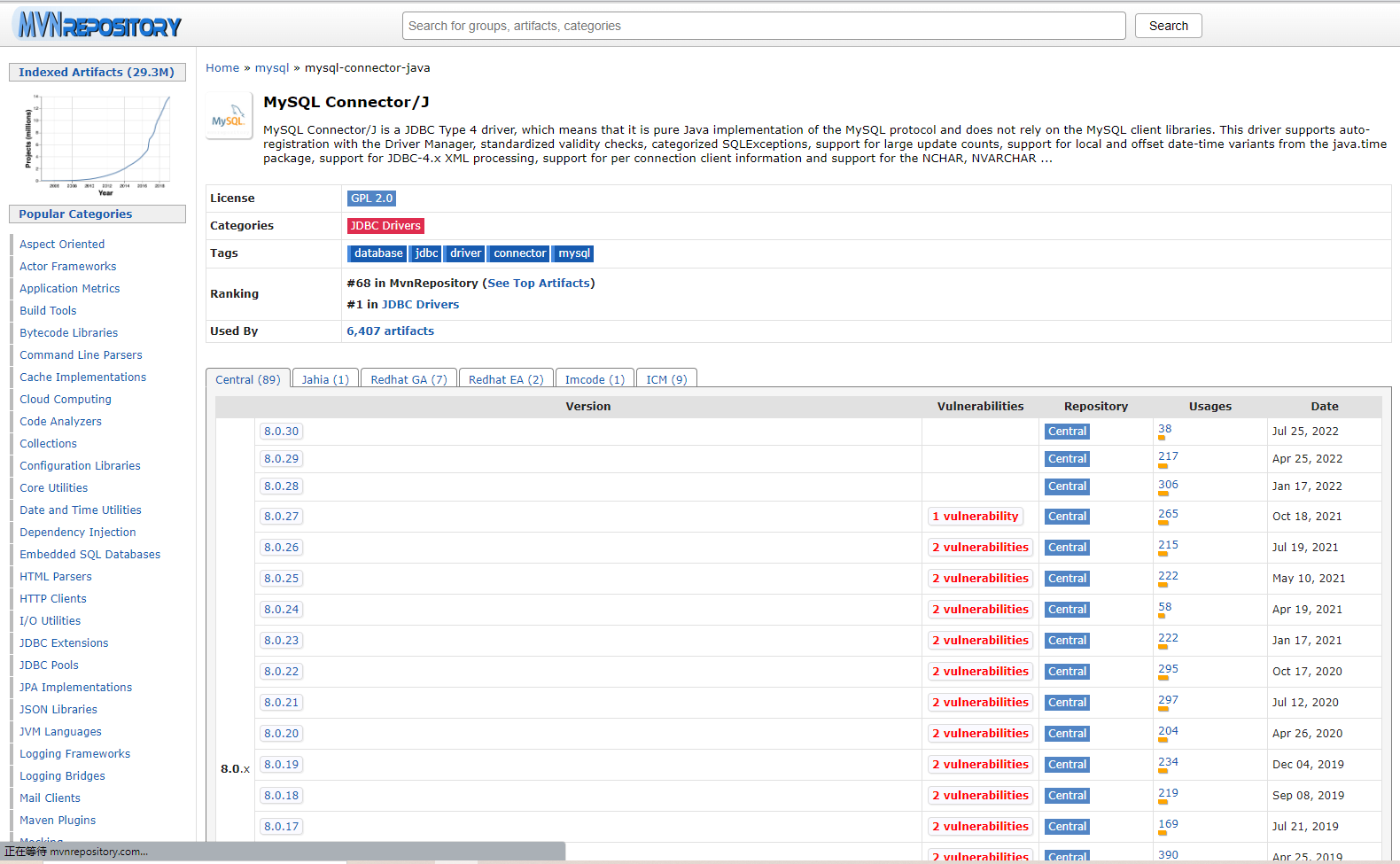Open the 38 usages link for 8.0.30
The image size is (1400, 864).
click(x=1164, y=429)
